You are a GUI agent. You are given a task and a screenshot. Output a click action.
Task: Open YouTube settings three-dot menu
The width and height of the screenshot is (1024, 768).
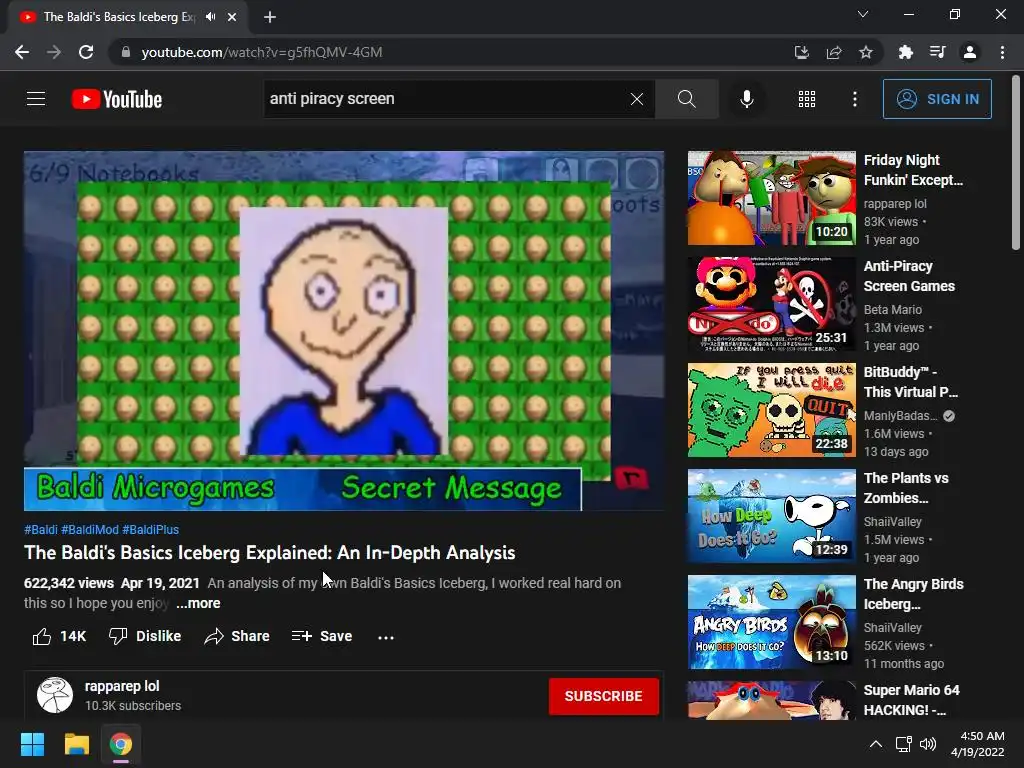click(x=854, y=99)
